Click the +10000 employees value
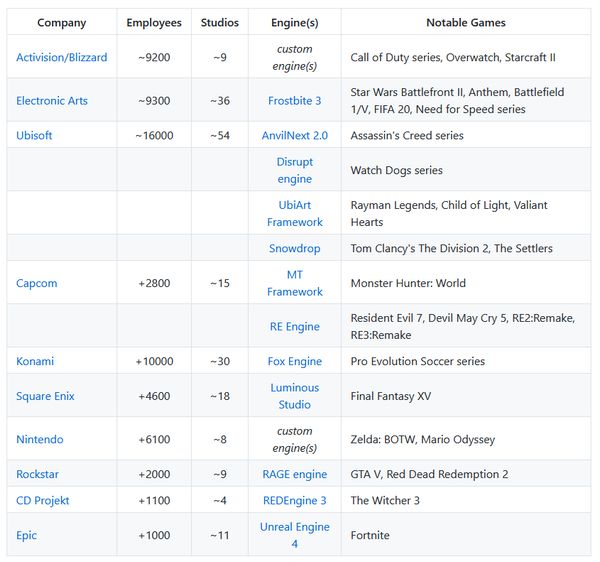600x562 pixels. point(154,361)
